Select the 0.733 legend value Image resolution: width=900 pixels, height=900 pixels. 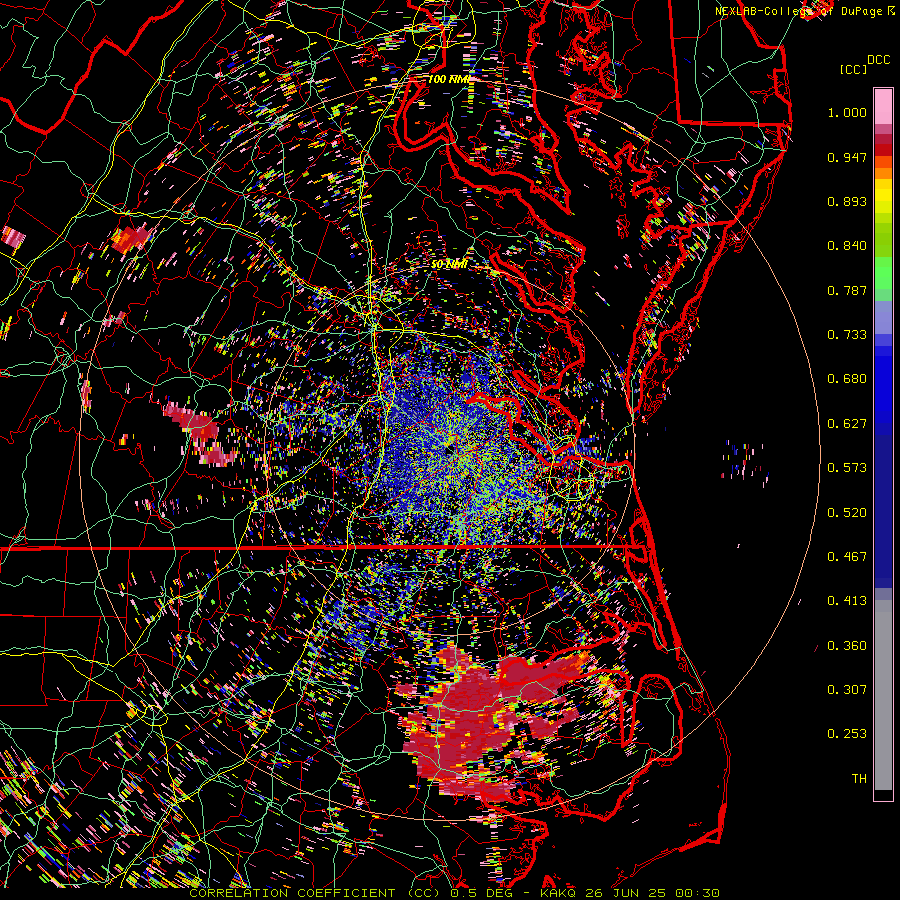click(x=847, y=335)
